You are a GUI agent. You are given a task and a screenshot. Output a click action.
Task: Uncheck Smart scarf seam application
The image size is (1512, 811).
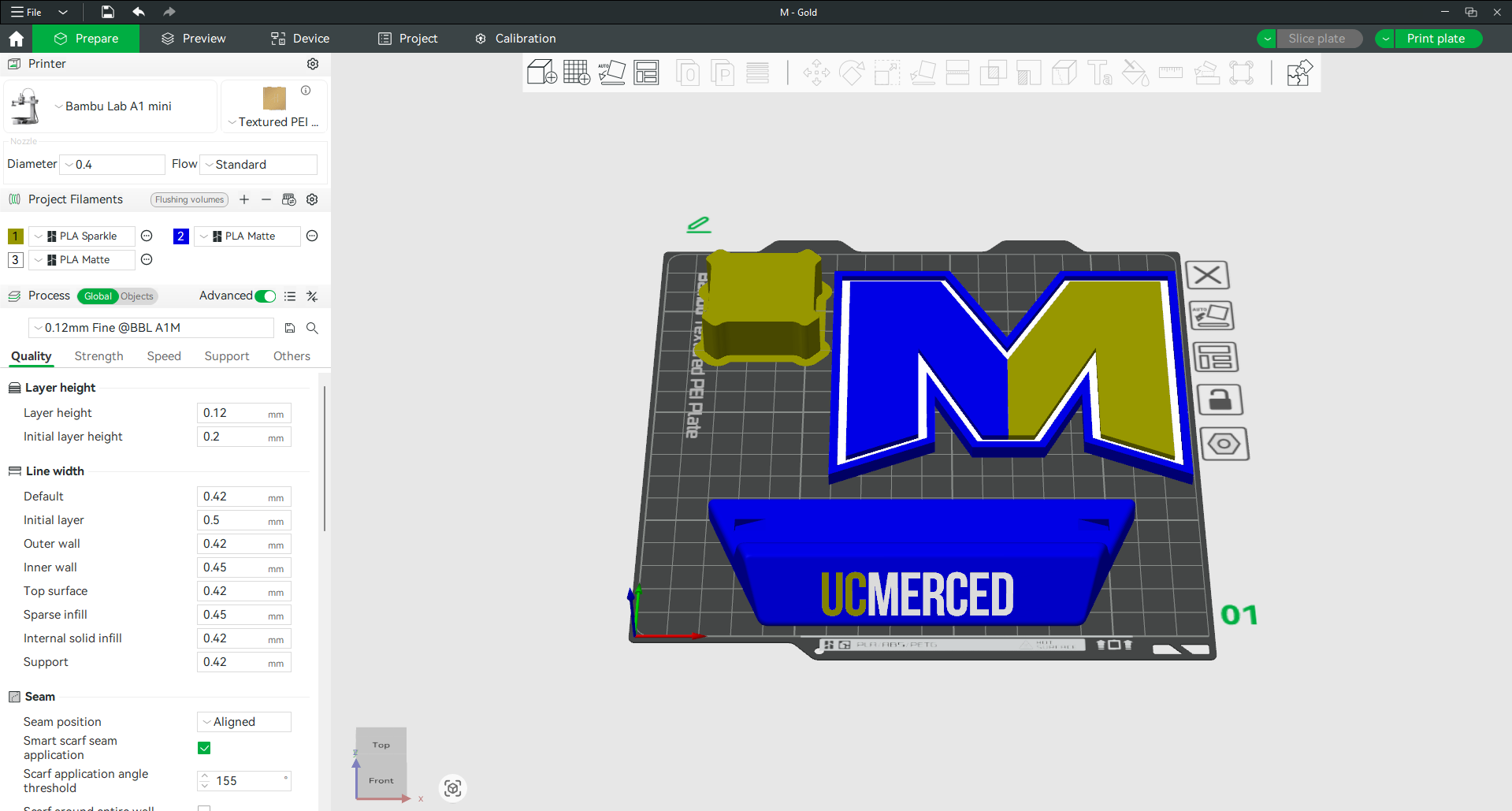click(204, 748)
